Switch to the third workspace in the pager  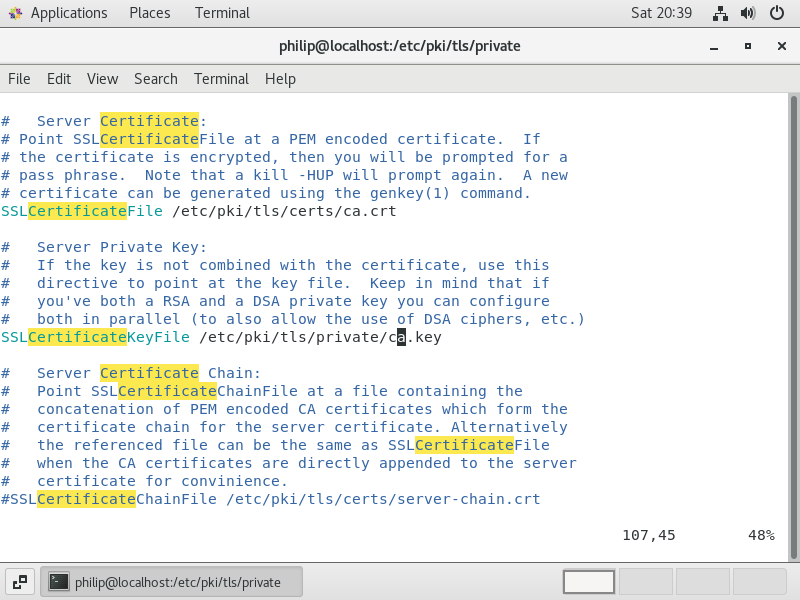click(x=703, y=582)
